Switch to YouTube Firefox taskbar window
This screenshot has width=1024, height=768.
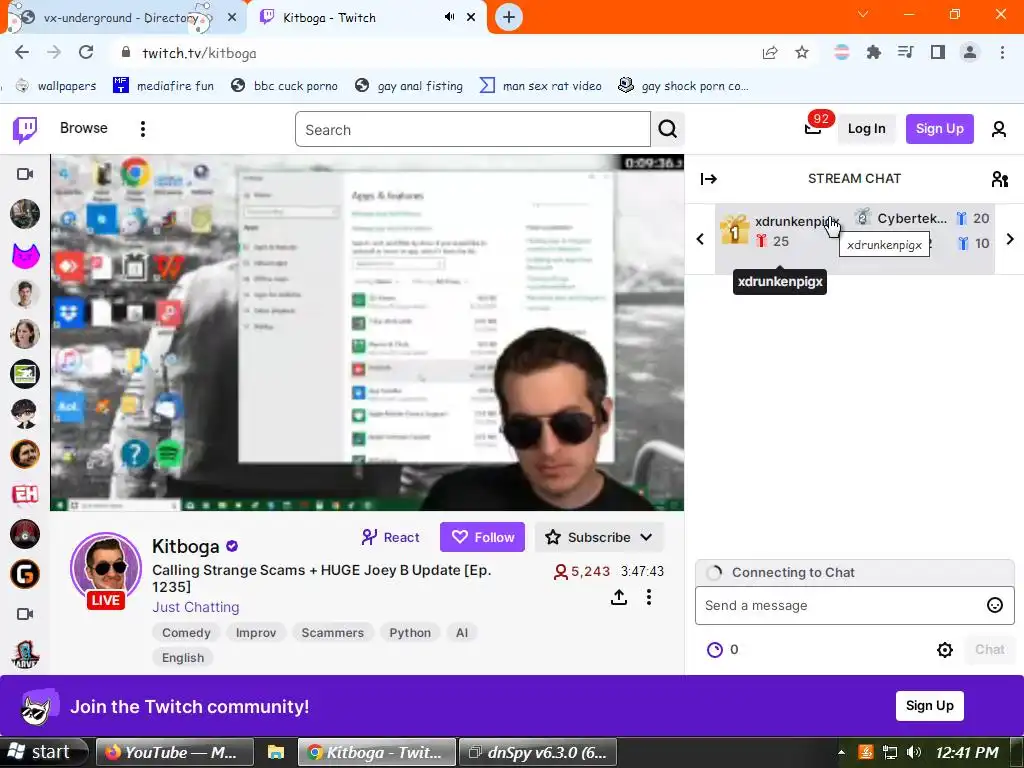pyautogui.click(x=175, y=752)
